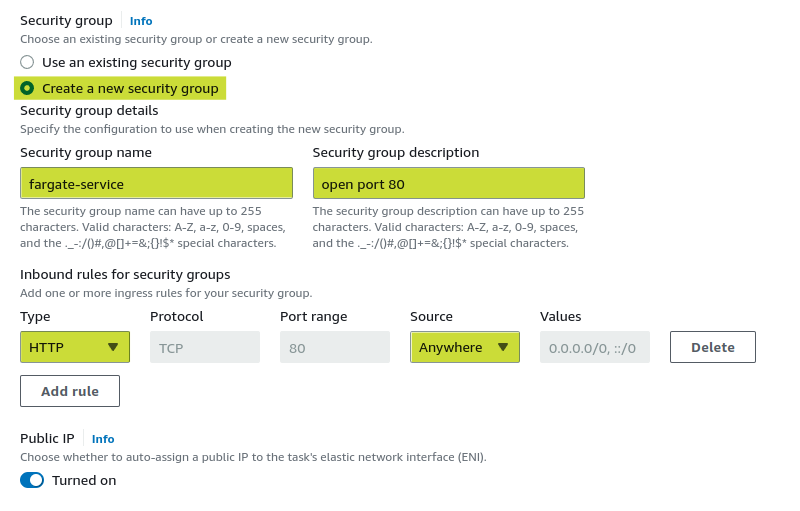Viewport: 800px width, 511px height.
Task: Open the Source Anywhere dropdown
Action: [464, 347]
